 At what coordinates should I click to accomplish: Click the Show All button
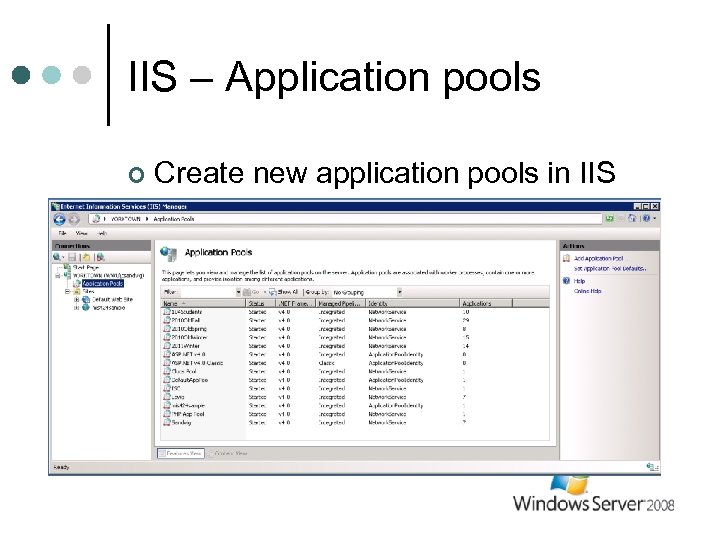283,292
